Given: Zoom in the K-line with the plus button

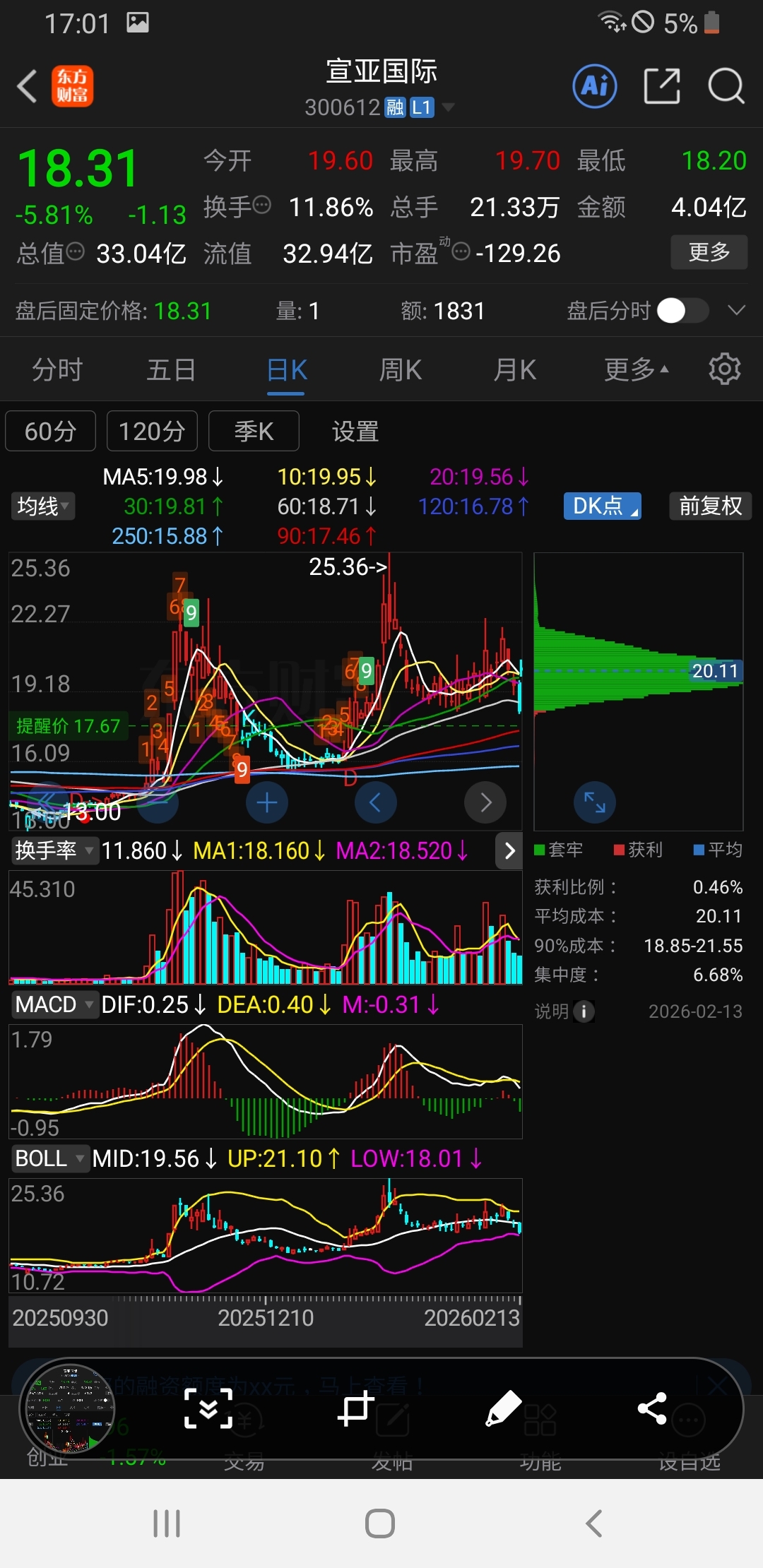Looking at the screenshot, I should (x=267, y=802).
